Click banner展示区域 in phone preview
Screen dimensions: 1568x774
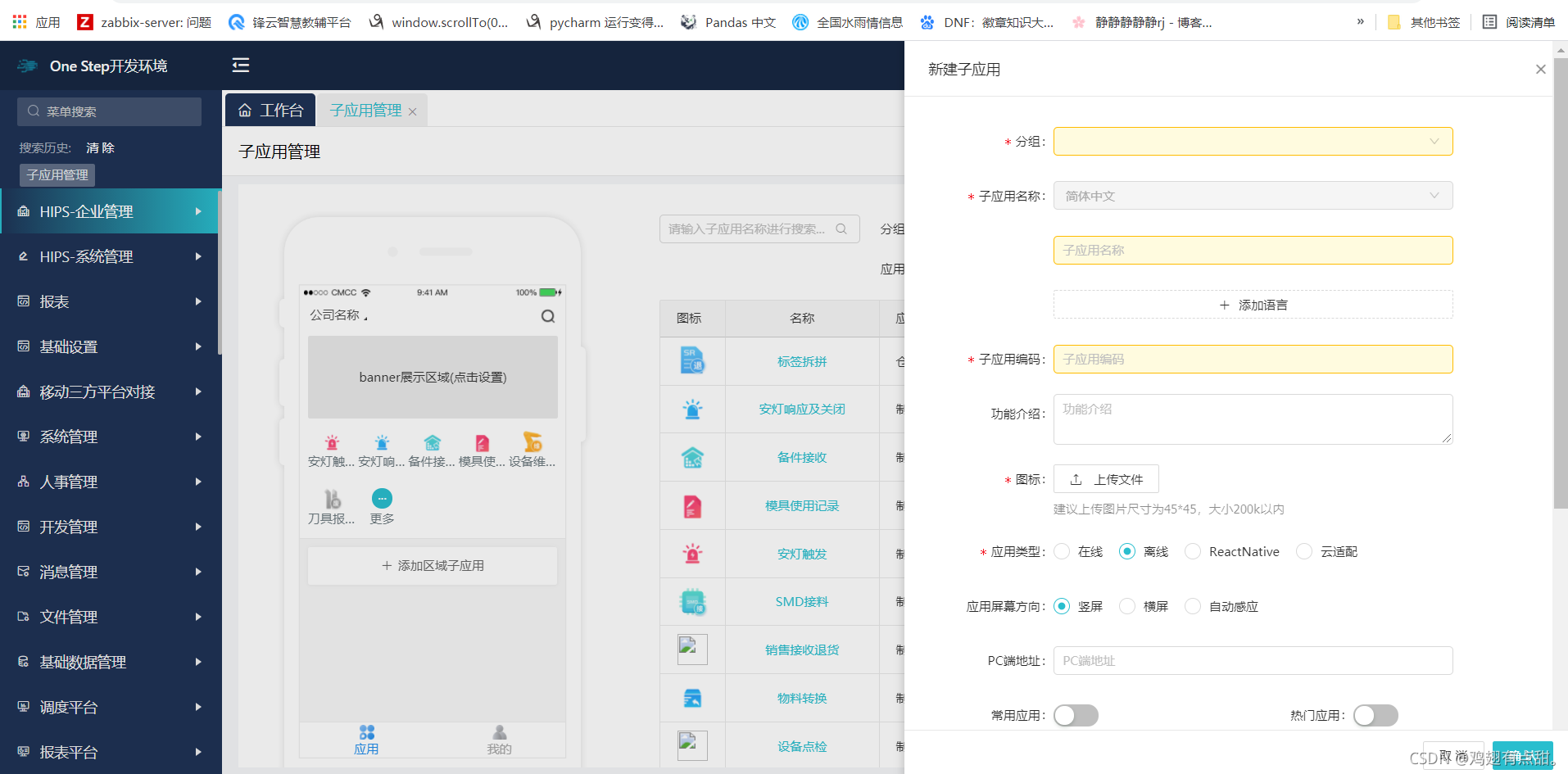pos(433,377)
